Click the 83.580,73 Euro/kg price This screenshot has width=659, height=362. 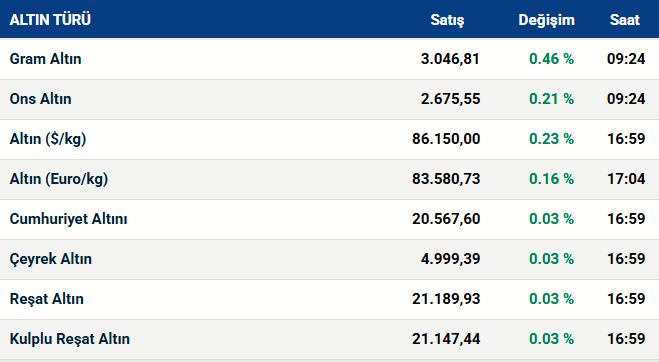pos(446,179)
